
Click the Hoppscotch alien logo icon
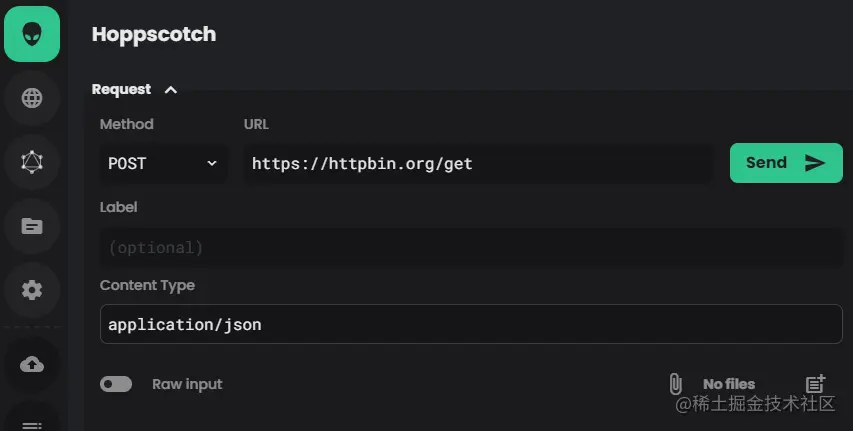[32, 33]
